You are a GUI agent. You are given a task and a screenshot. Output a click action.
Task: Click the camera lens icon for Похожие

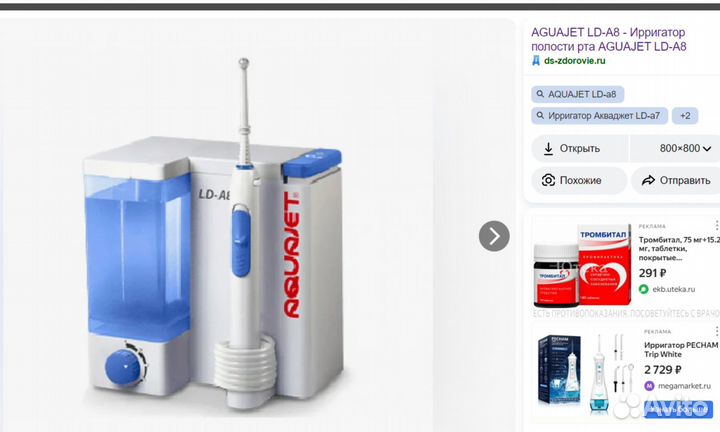click(548, 180)
